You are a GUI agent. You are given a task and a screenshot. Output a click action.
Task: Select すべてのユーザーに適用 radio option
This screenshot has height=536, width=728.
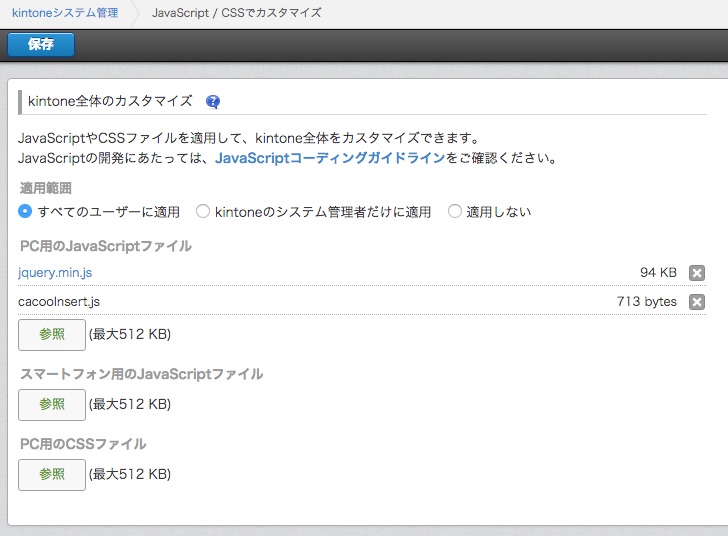[x=25, y=211]
